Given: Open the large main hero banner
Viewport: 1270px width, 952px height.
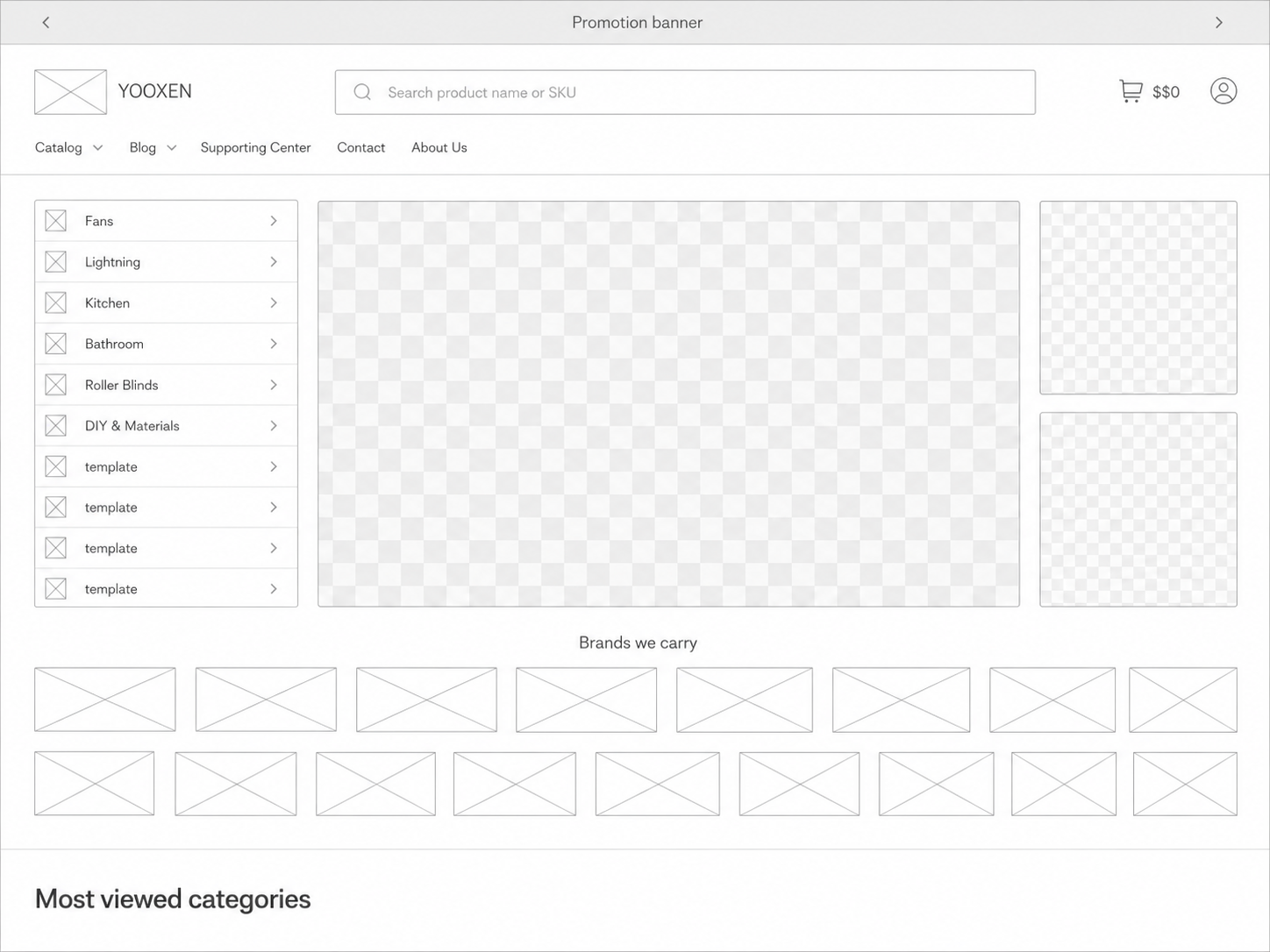Looking at the screenshot, I should click(668, 404).
